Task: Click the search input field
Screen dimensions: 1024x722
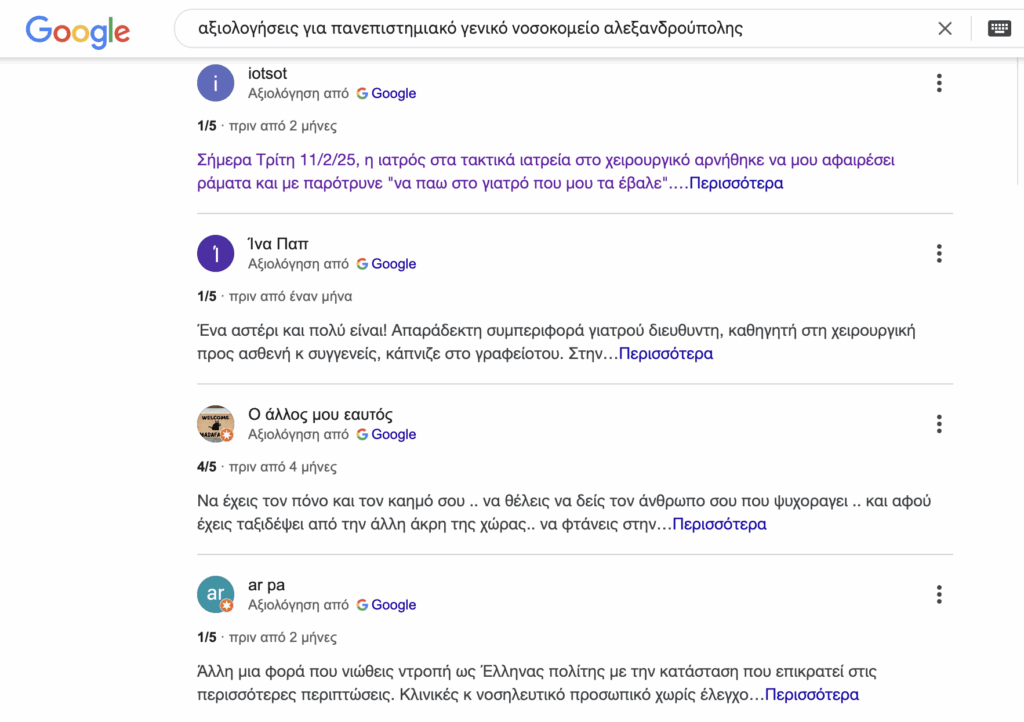Action: click(x=550, y=29)
